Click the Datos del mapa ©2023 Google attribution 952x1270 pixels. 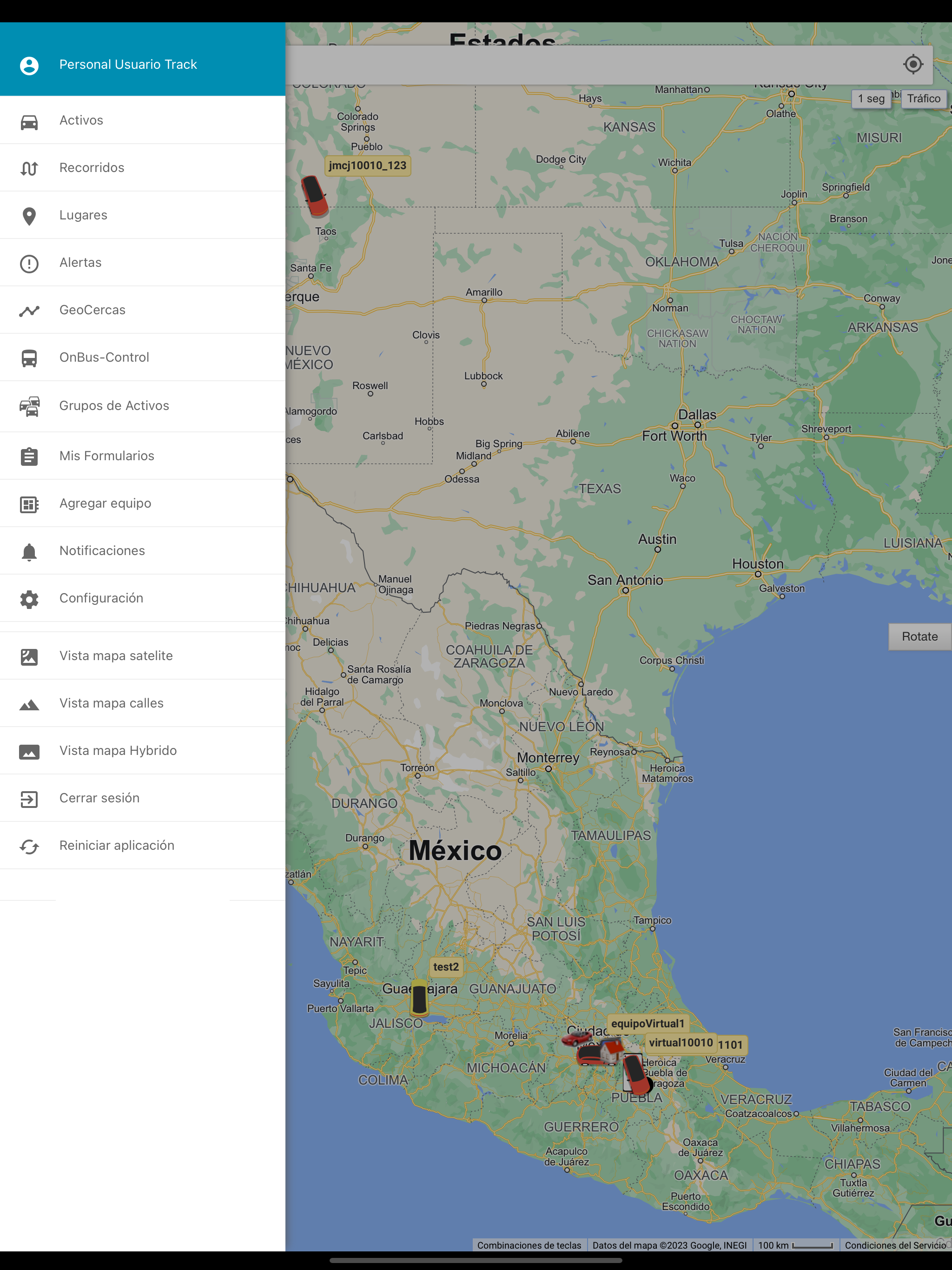click(669, 1245)
